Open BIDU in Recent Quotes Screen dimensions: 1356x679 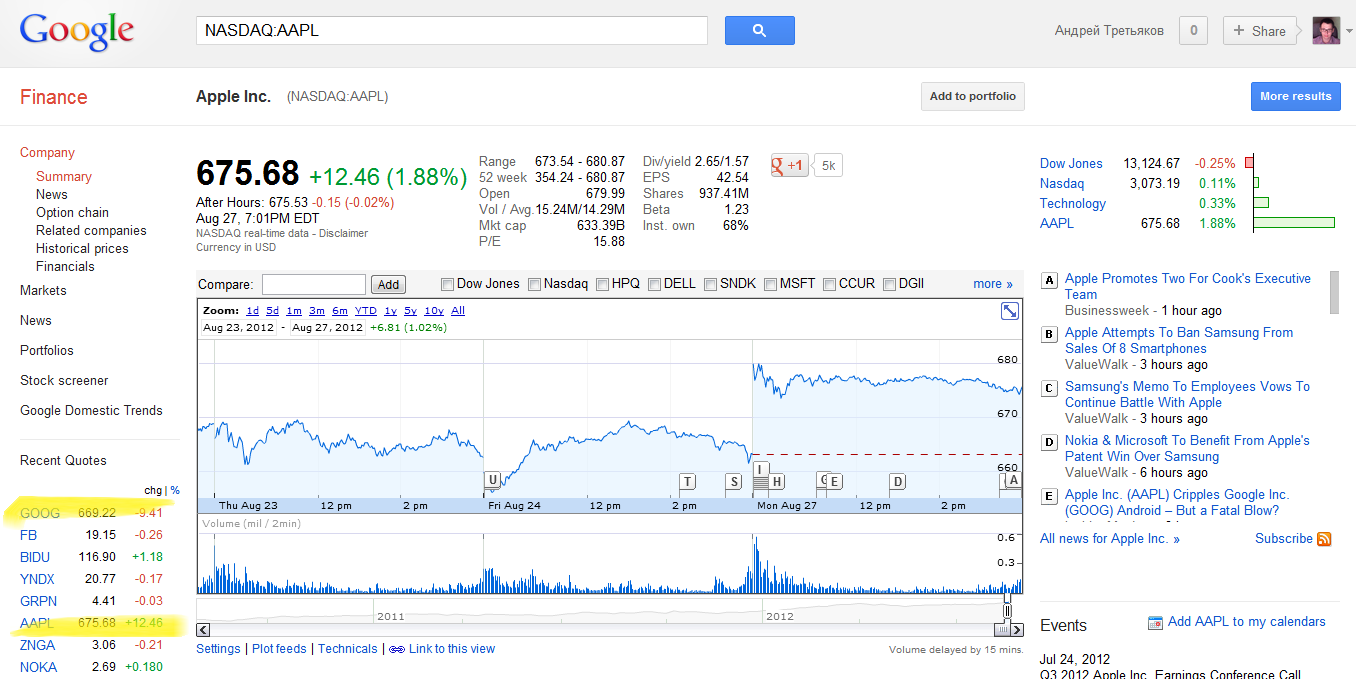35,557
